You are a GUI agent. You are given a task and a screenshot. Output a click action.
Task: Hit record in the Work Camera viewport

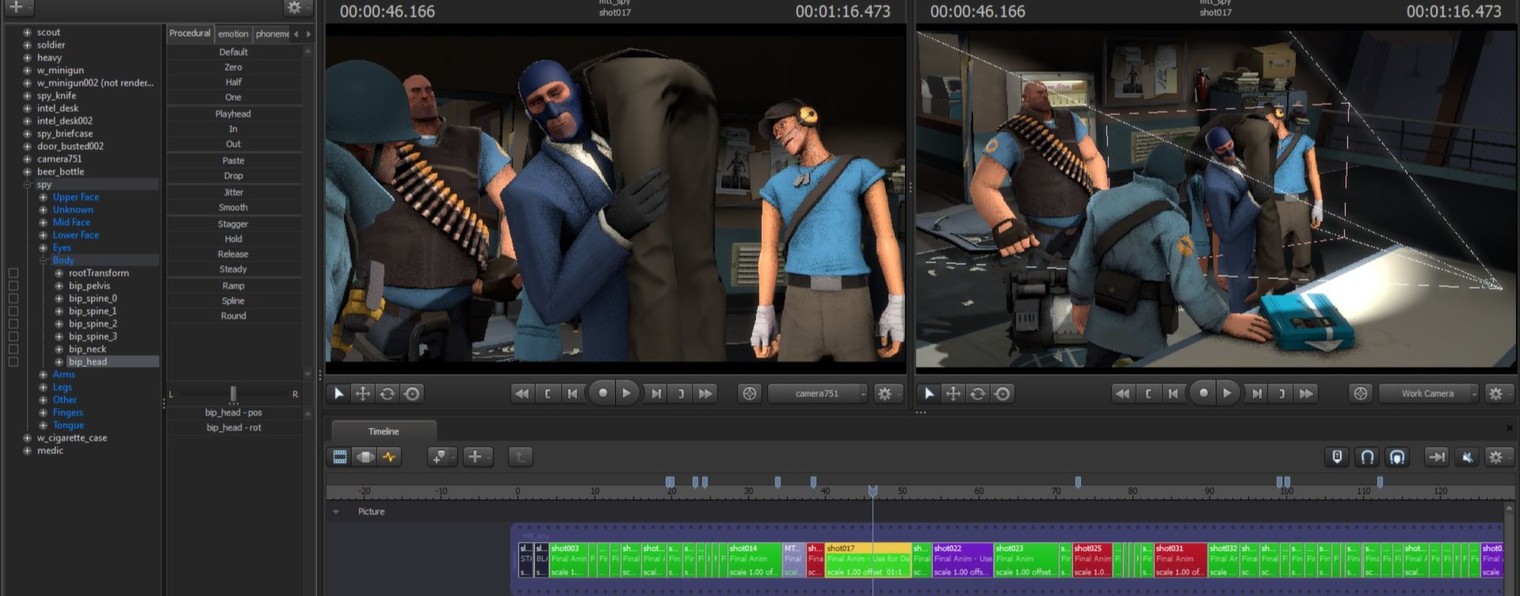(1203, 393)
